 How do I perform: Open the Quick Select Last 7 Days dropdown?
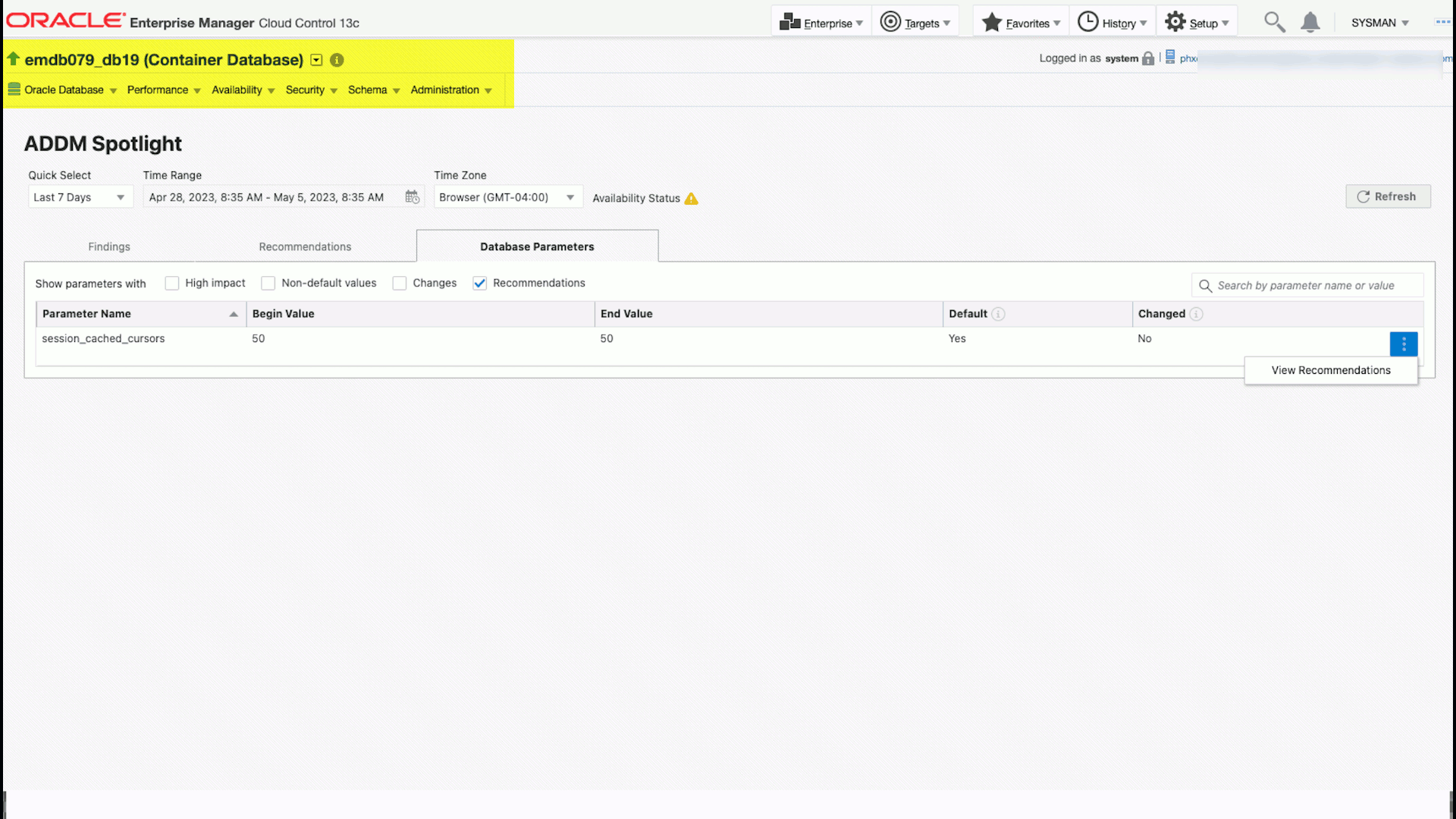[80, 197]
